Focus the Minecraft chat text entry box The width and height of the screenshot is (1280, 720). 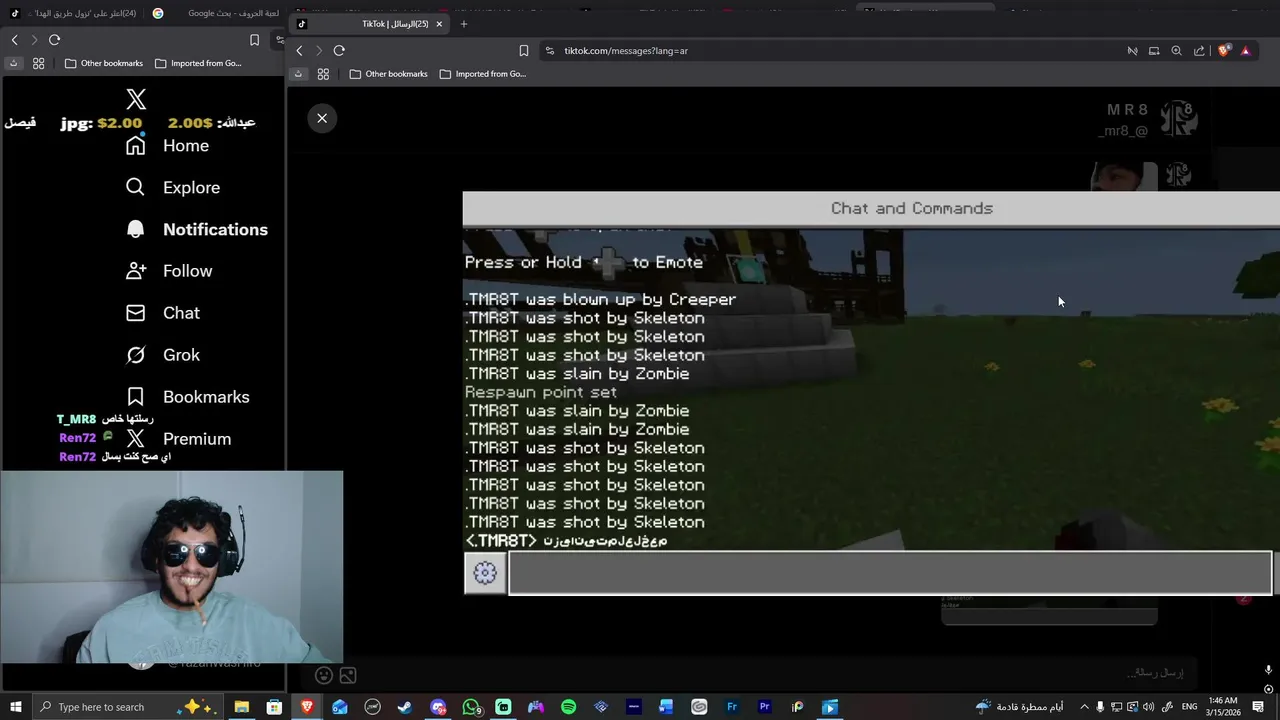890,573
